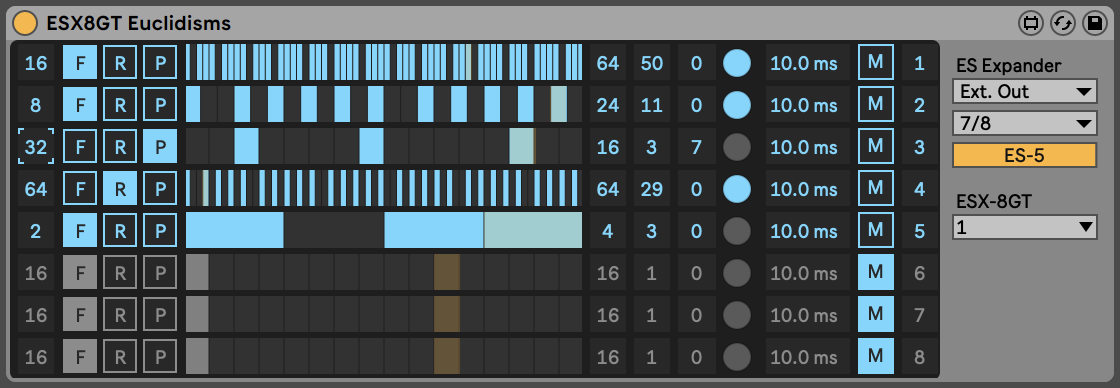This screenshot has height=388, width=1120.
Task: Click the rate value 2 in row 5
Action: [36, 231]
